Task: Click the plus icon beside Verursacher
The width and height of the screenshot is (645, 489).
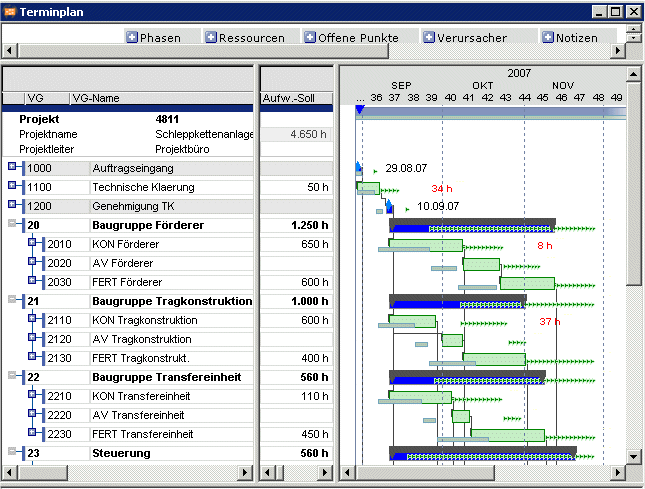Action: click(x=429, y=37)
